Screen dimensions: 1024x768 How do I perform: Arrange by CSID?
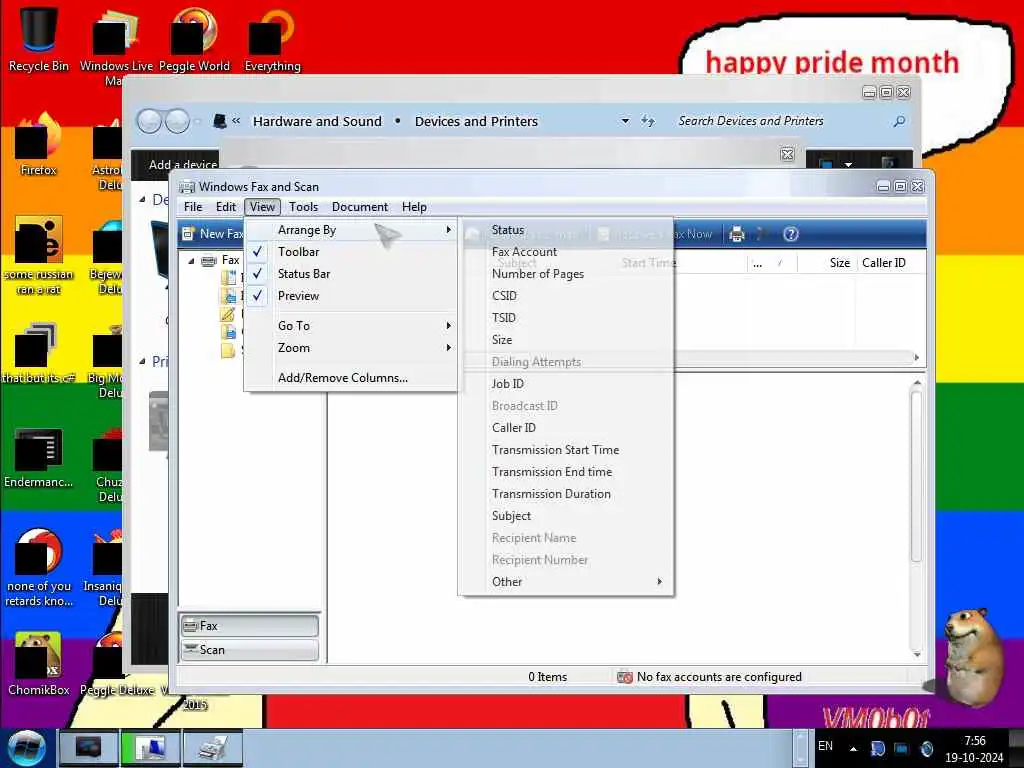[566, 296]
